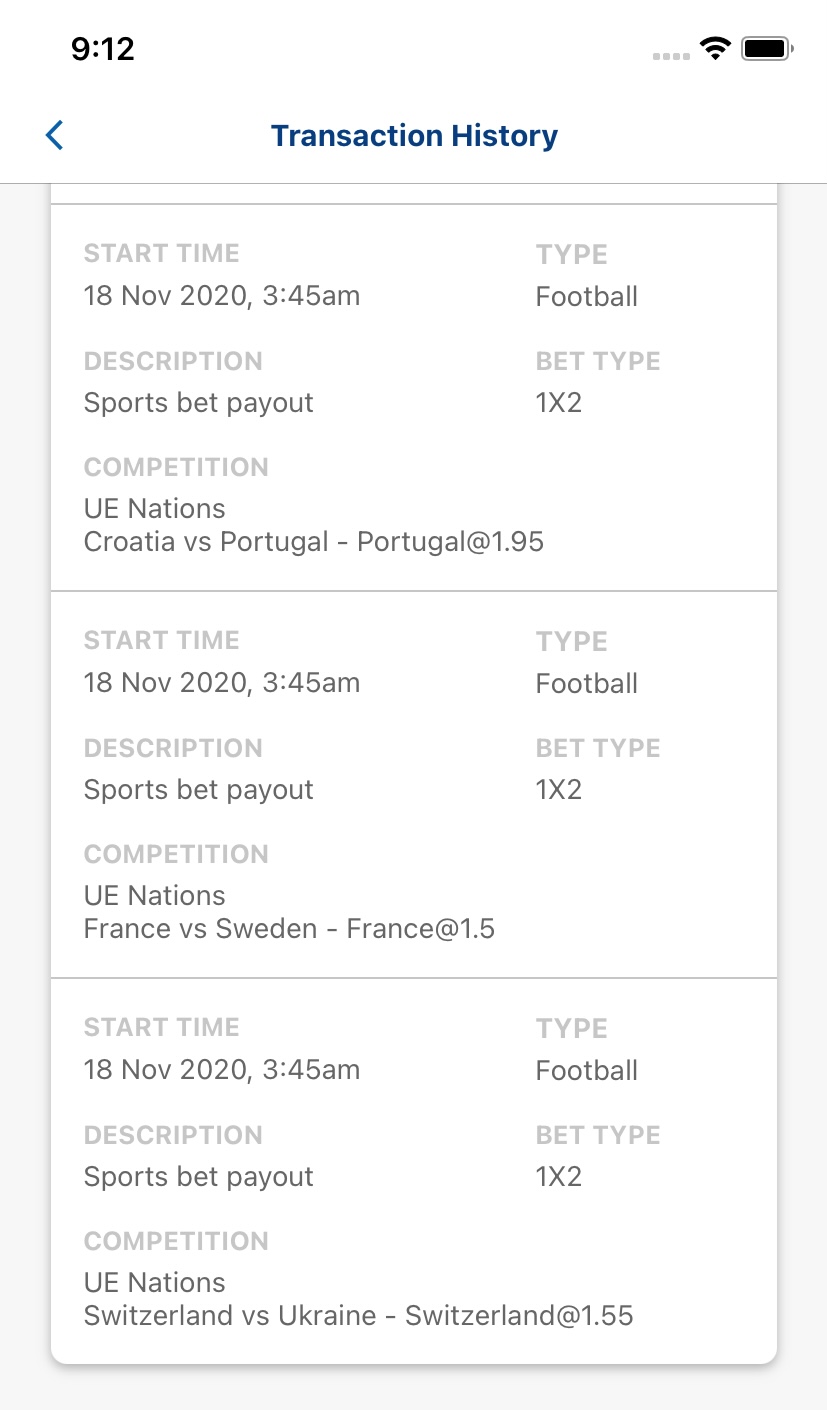Tap 1X2 bet type in Portugal card

tap(559, 403)
